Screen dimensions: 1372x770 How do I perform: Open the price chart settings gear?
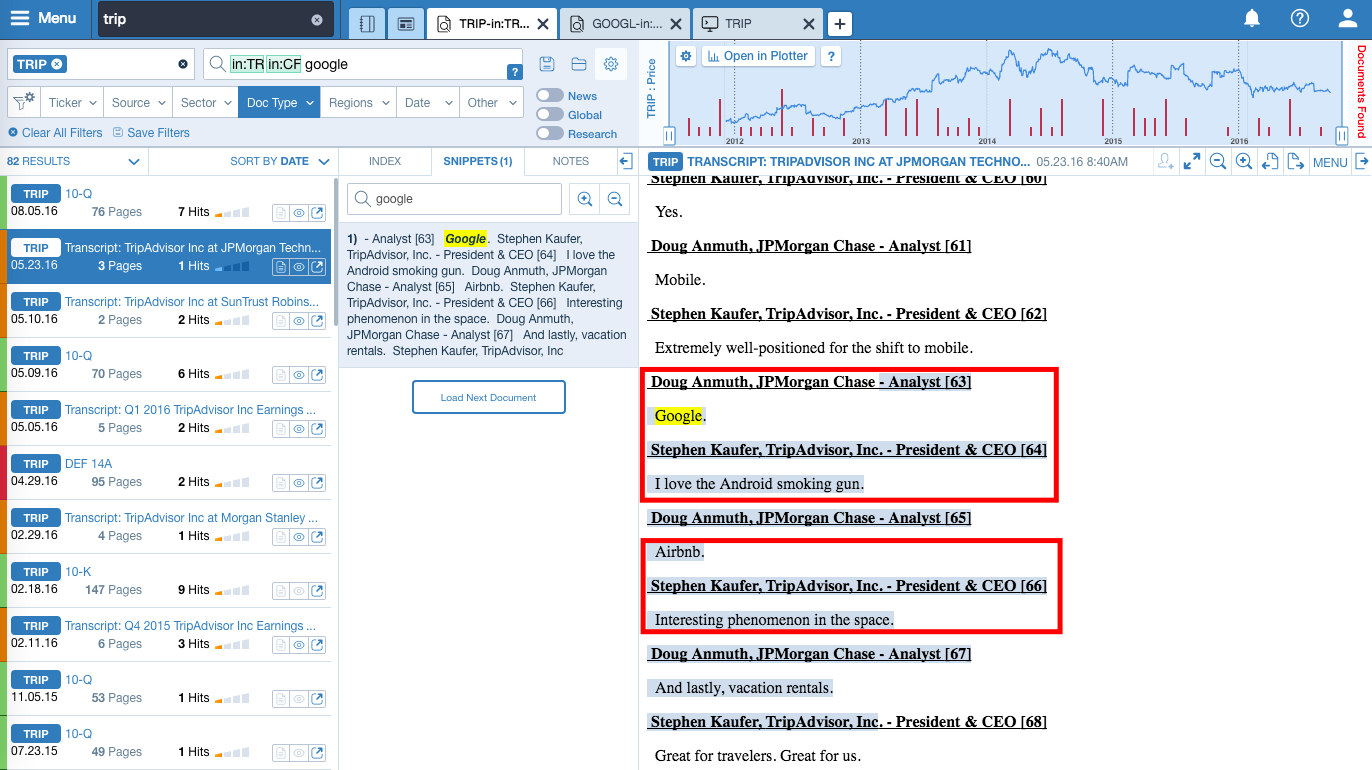[x=686, y=56]
